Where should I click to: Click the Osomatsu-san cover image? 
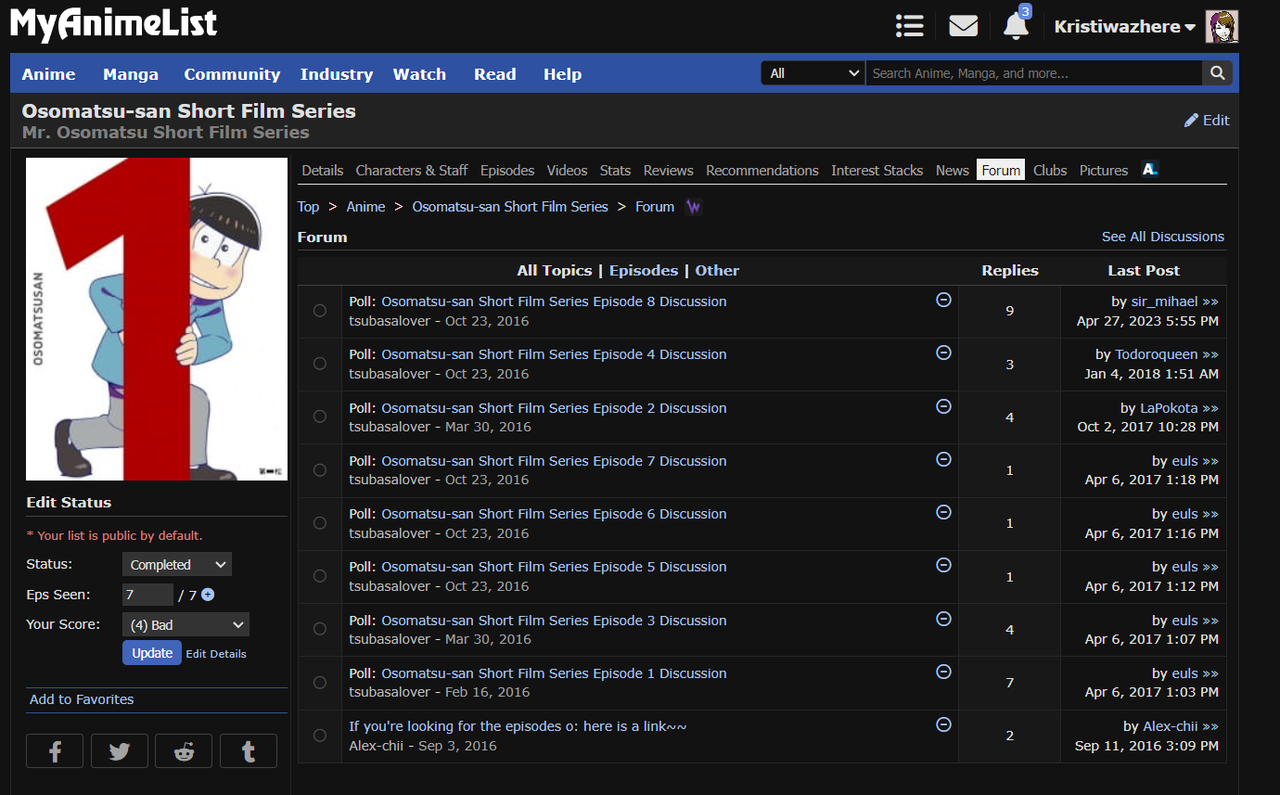click(157, 319)
